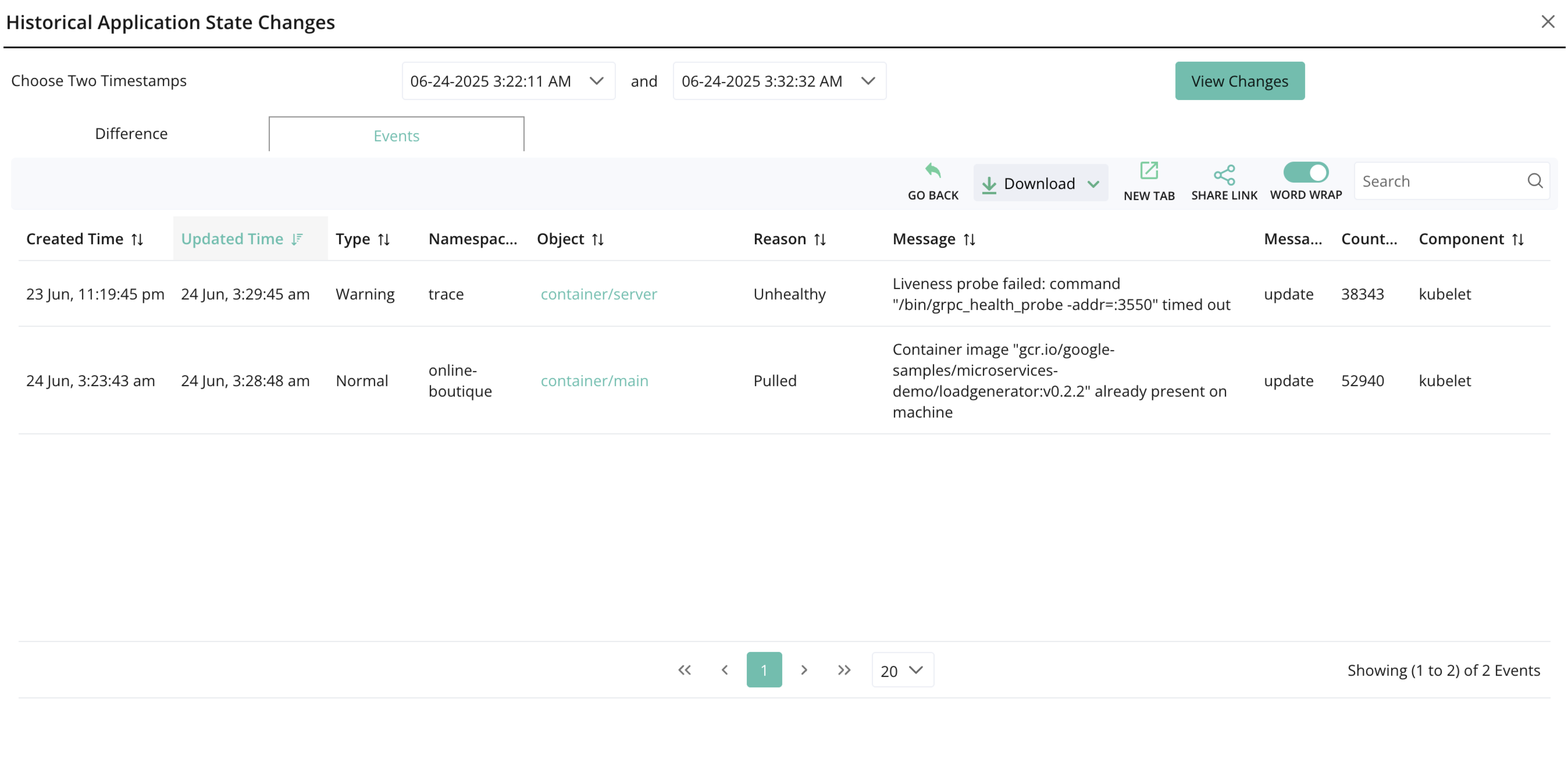Sort by Component column arrows
The image size is (1568, 770).
1517,239
